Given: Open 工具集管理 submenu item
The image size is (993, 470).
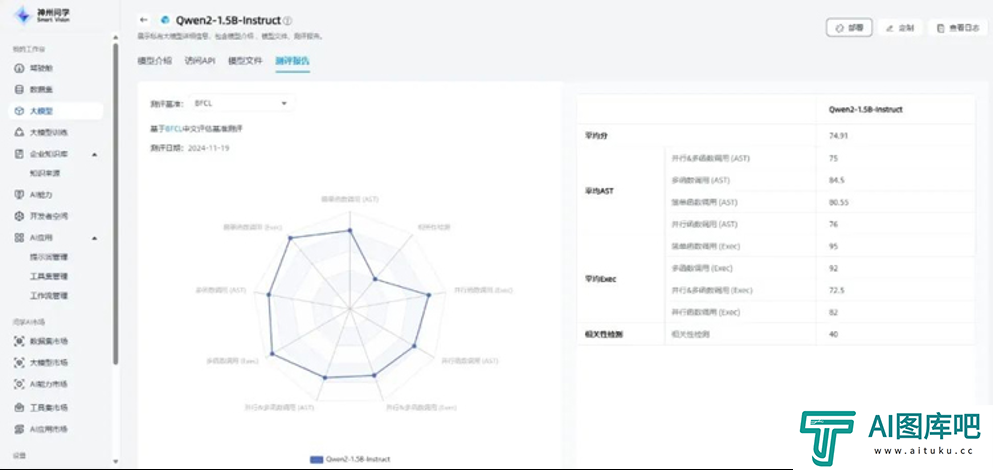Looking at the screenshot, I should [49, 276].
